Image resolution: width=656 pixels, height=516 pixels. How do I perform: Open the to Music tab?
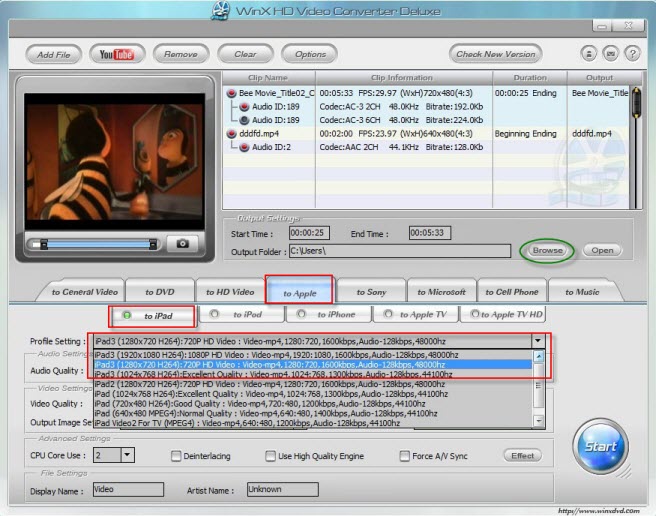click(582, 292)
